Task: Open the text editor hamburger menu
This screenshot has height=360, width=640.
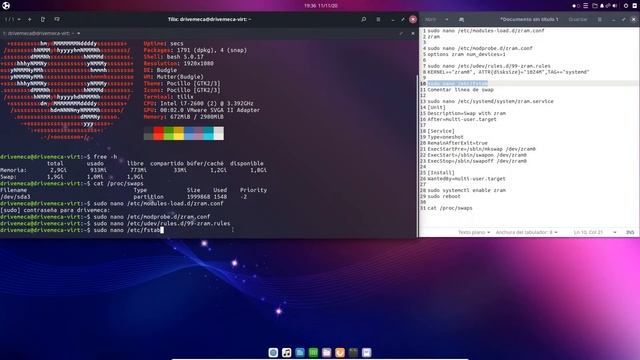Action: [x=600, y=19]
